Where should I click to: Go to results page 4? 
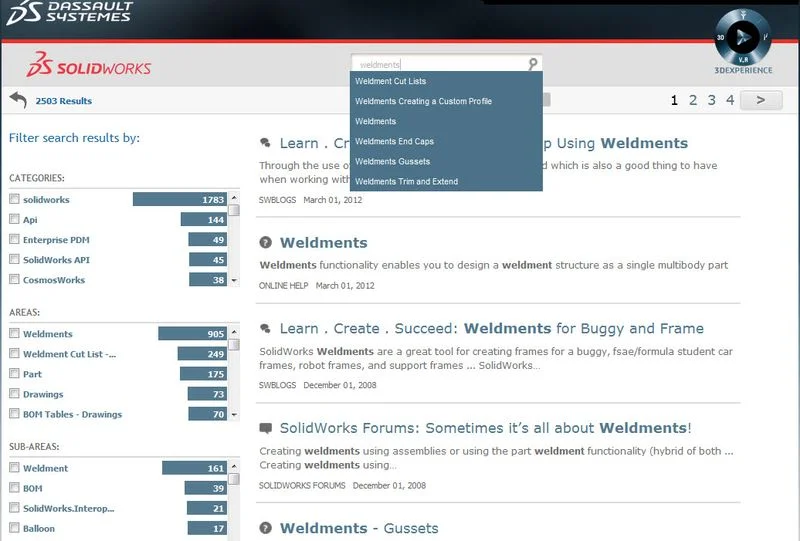(730, 100)
